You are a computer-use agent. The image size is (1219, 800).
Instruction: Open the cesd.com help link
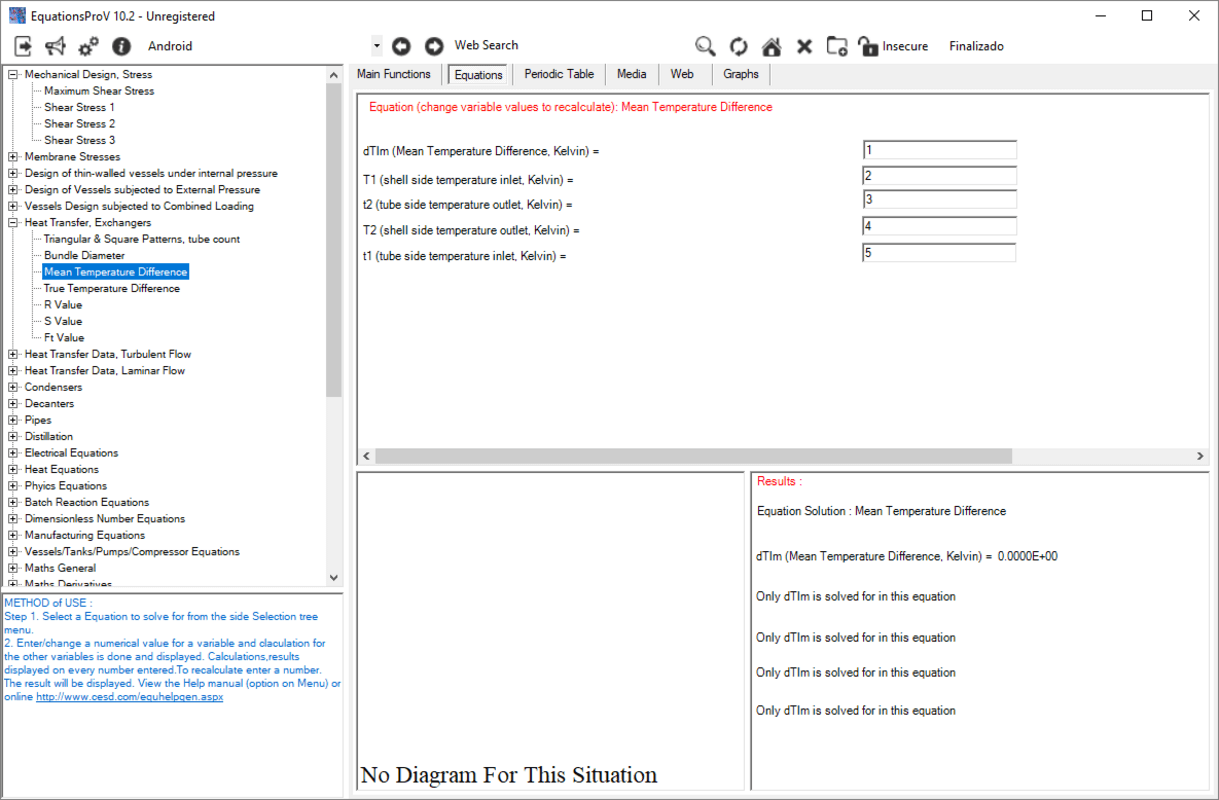(130, 697)
